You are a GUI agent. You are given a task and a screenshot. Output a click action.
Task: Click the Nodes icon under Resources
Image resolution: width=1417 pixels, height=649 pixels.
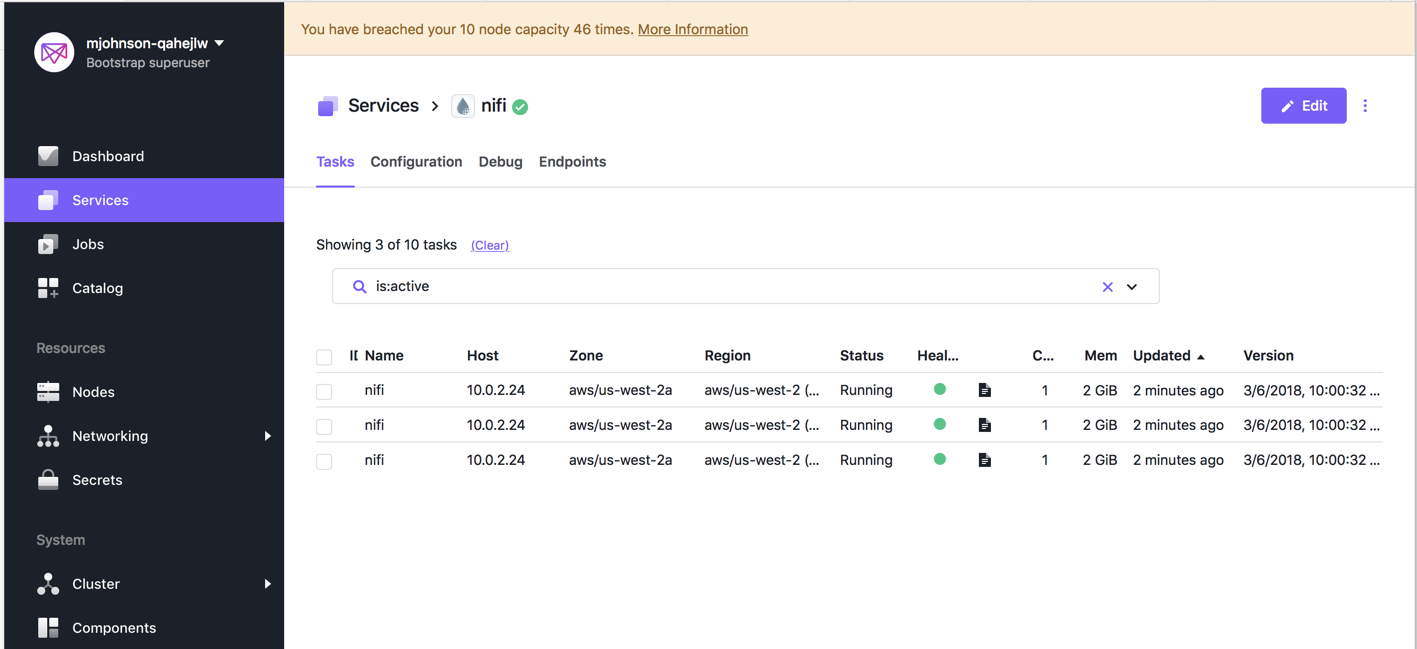tap(48, 392)
